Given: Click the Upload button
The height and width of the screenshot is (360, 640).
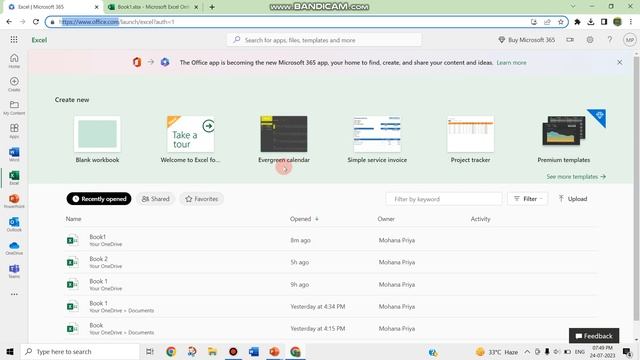Looking at the screenshot, I should (x=573, y=199).
